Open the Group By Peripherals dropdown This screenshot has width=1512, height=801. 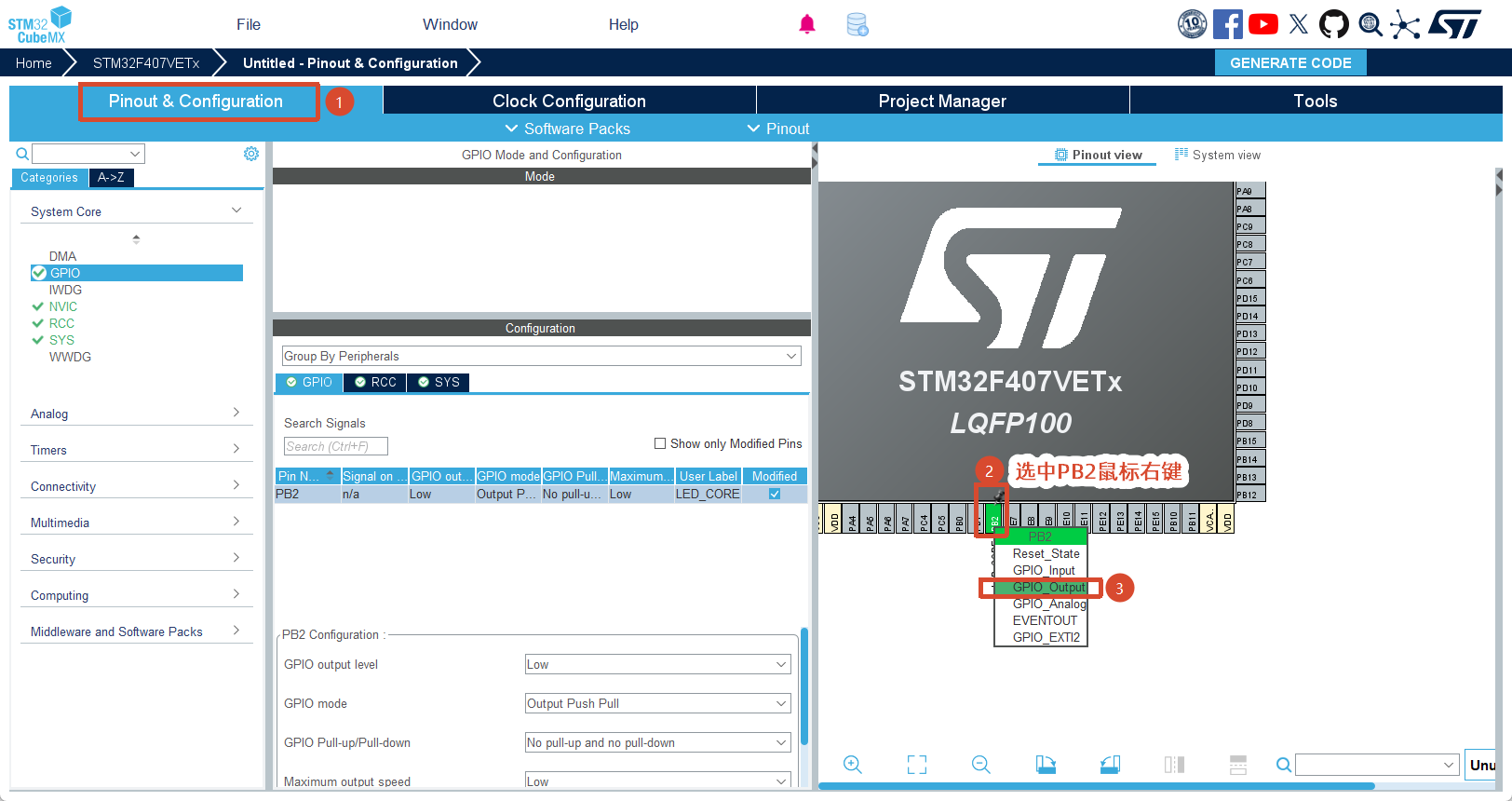pyautogui.click(x=541, y=356)
